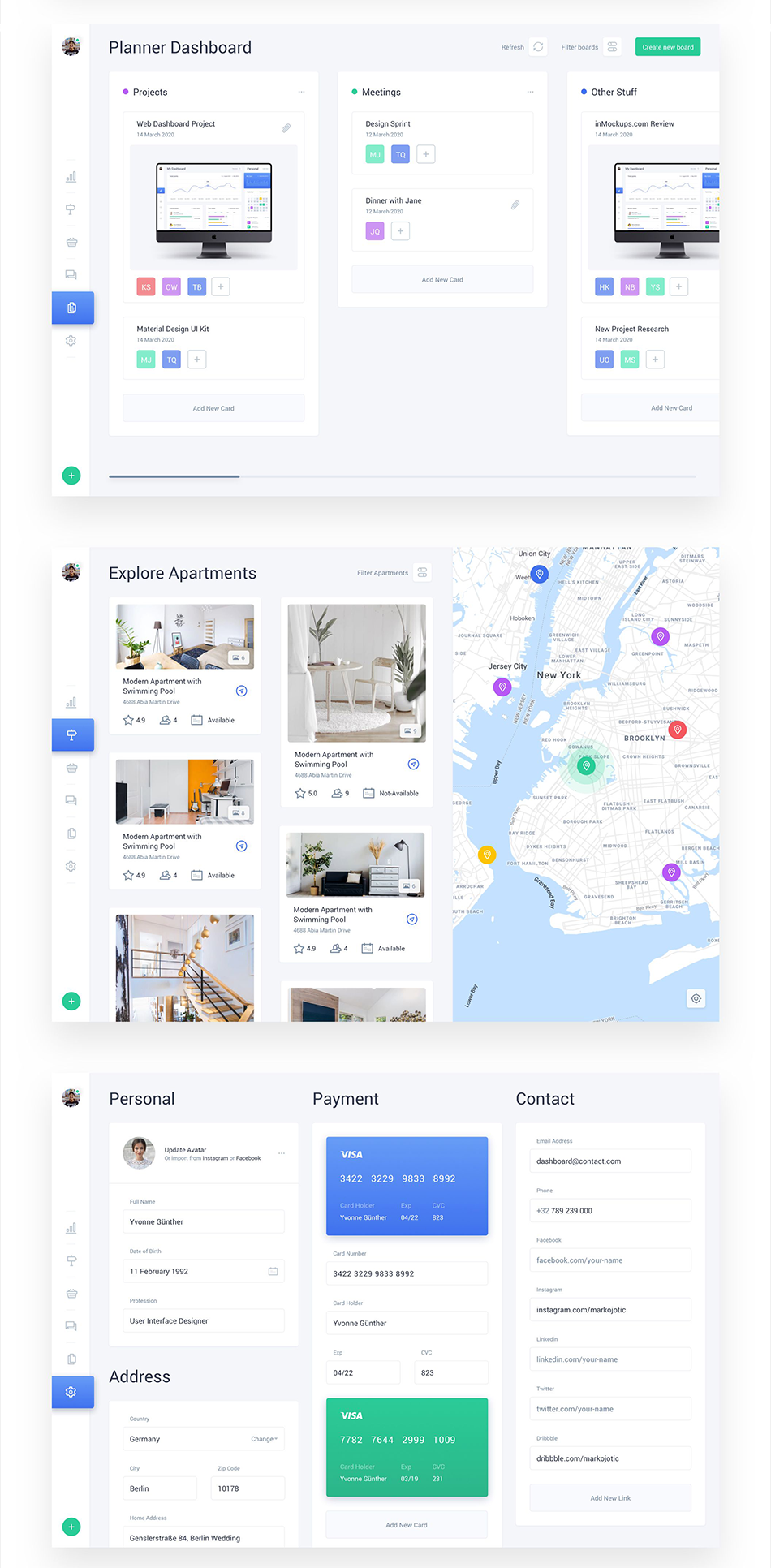The image size is (771, 1568).
Task: Click paperclip icon on Dinner with Jane
Action: click(x=515, y=205)
